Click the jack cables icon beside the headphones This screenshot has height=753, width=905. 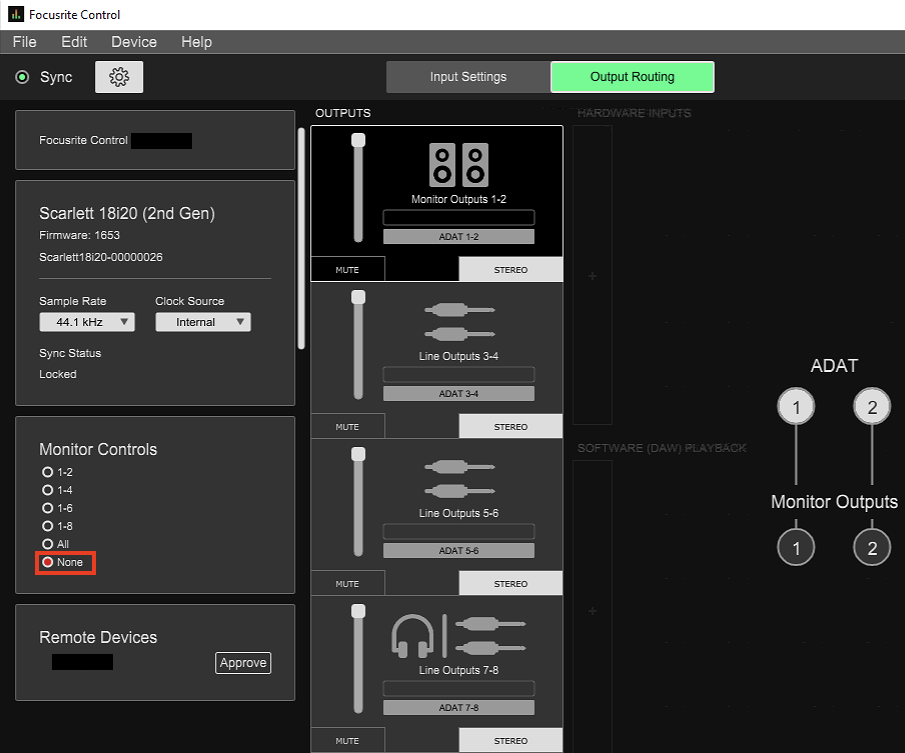click(x=490, y=636)
